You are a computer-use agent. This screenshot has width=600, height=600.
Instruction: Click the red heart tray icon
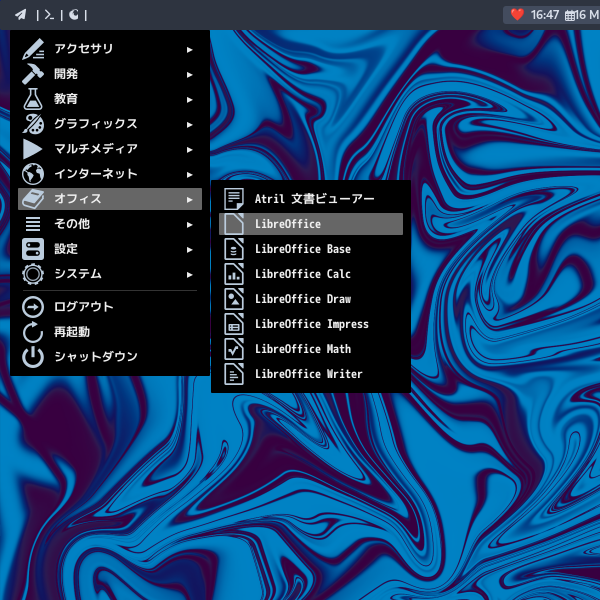pyautogui.click(x=517, y=15)
